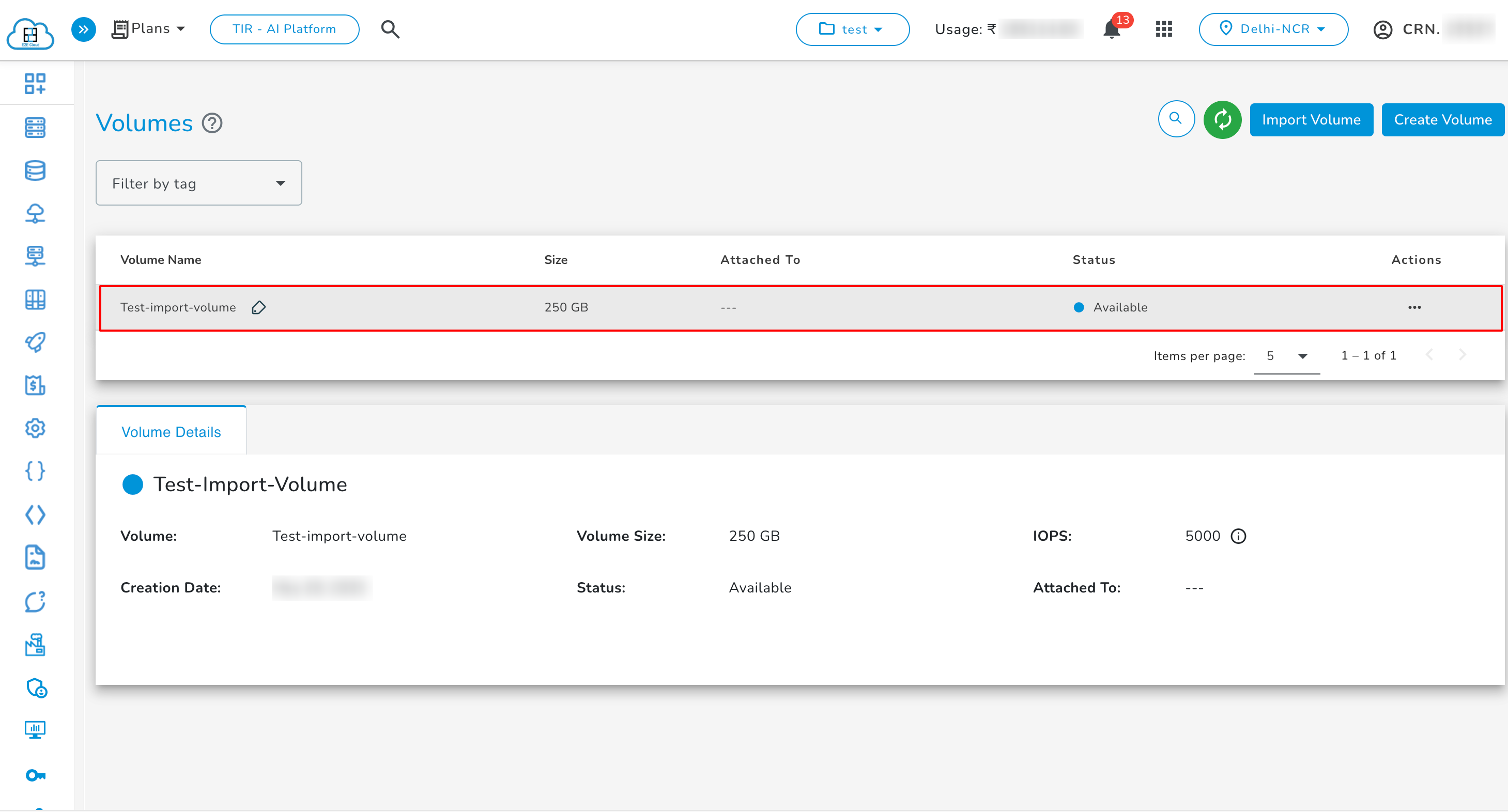
Task: Select the settings gear icon in sidebar
Action: pos(35,428)
